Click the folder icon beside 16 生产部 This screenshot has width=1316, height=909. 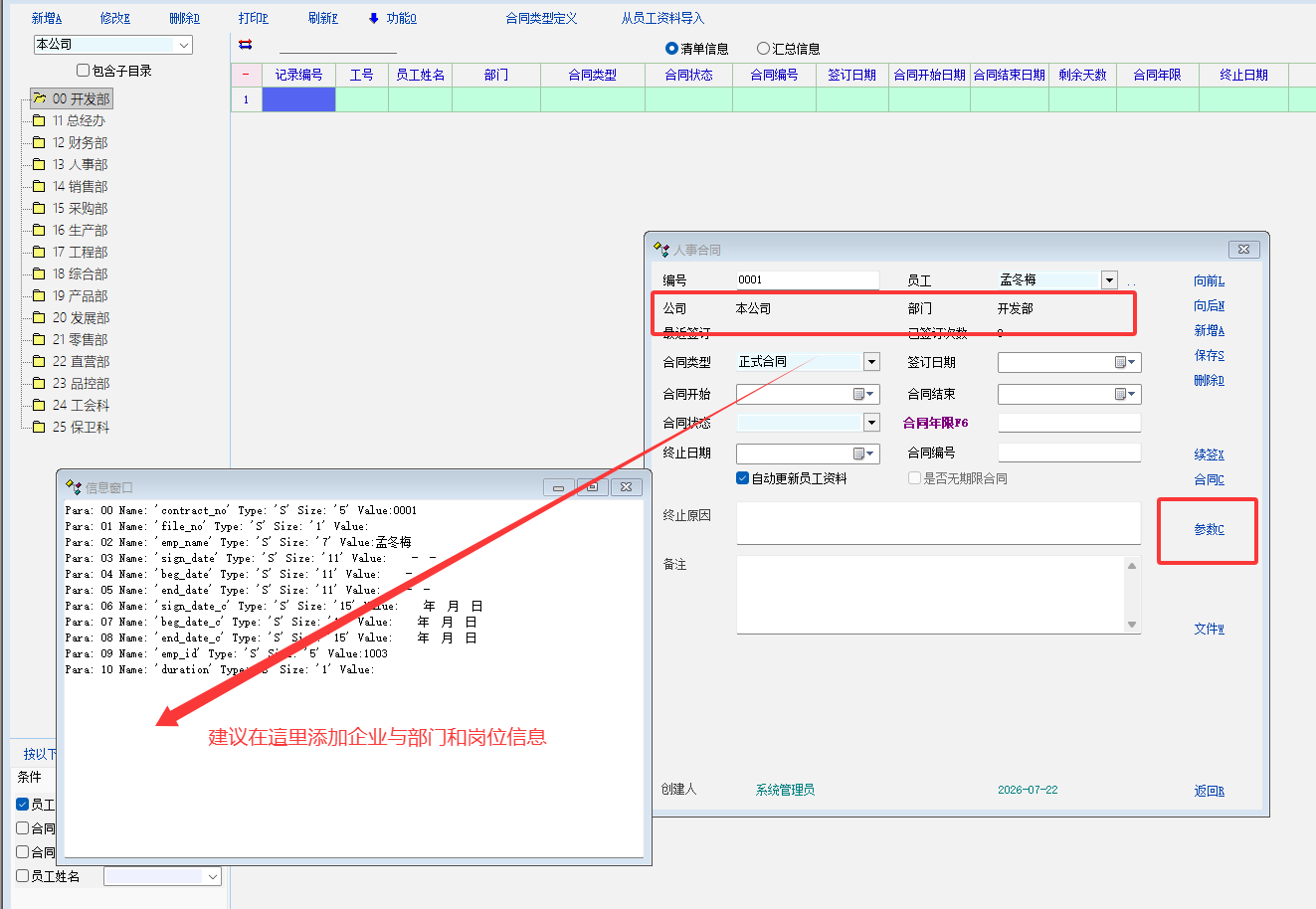pyautogui.click(x=40, y=230)
